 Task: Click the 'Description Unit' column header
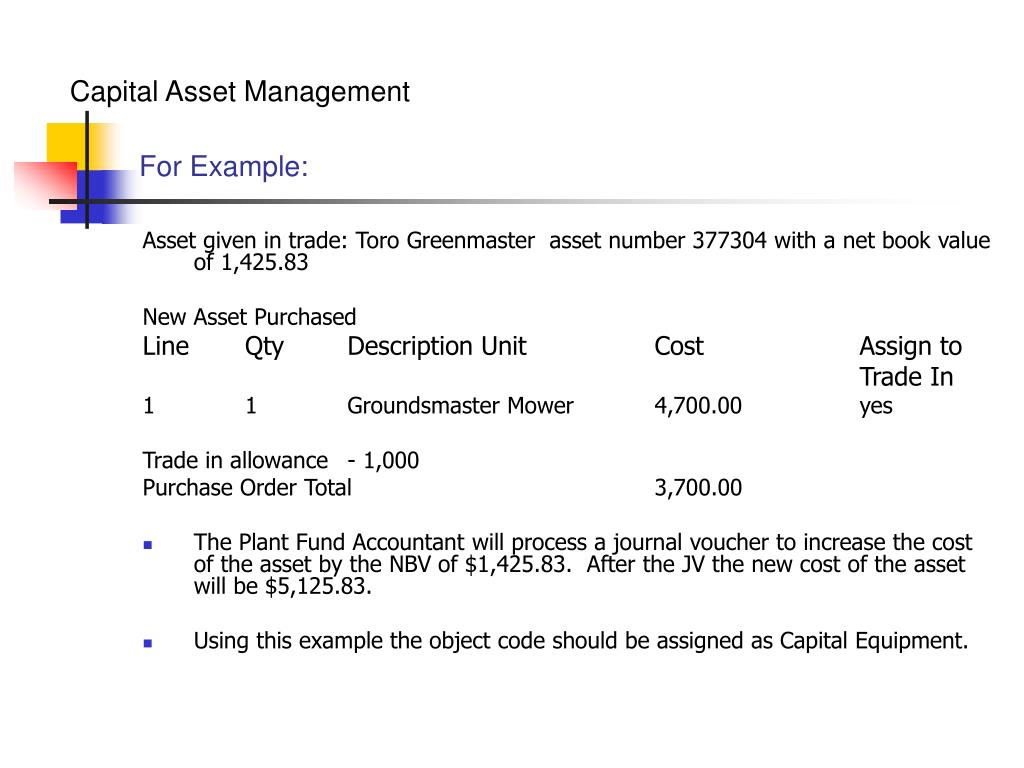[437, 346]
